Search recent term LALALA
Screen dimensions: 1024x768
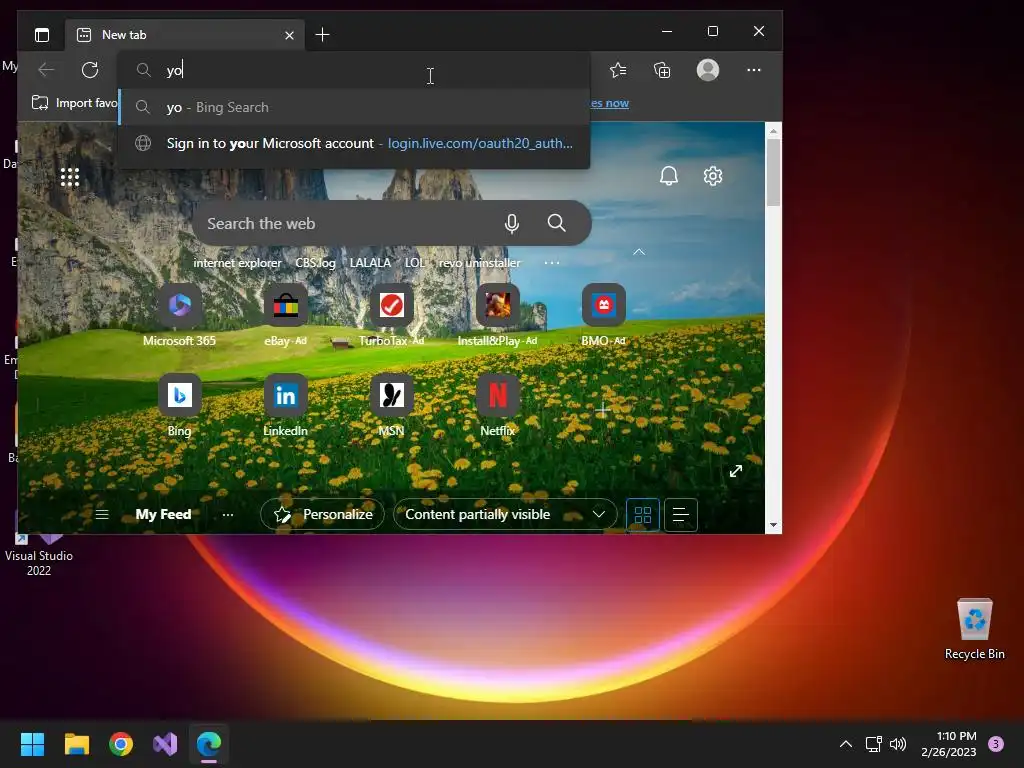(x=370, y=263)
